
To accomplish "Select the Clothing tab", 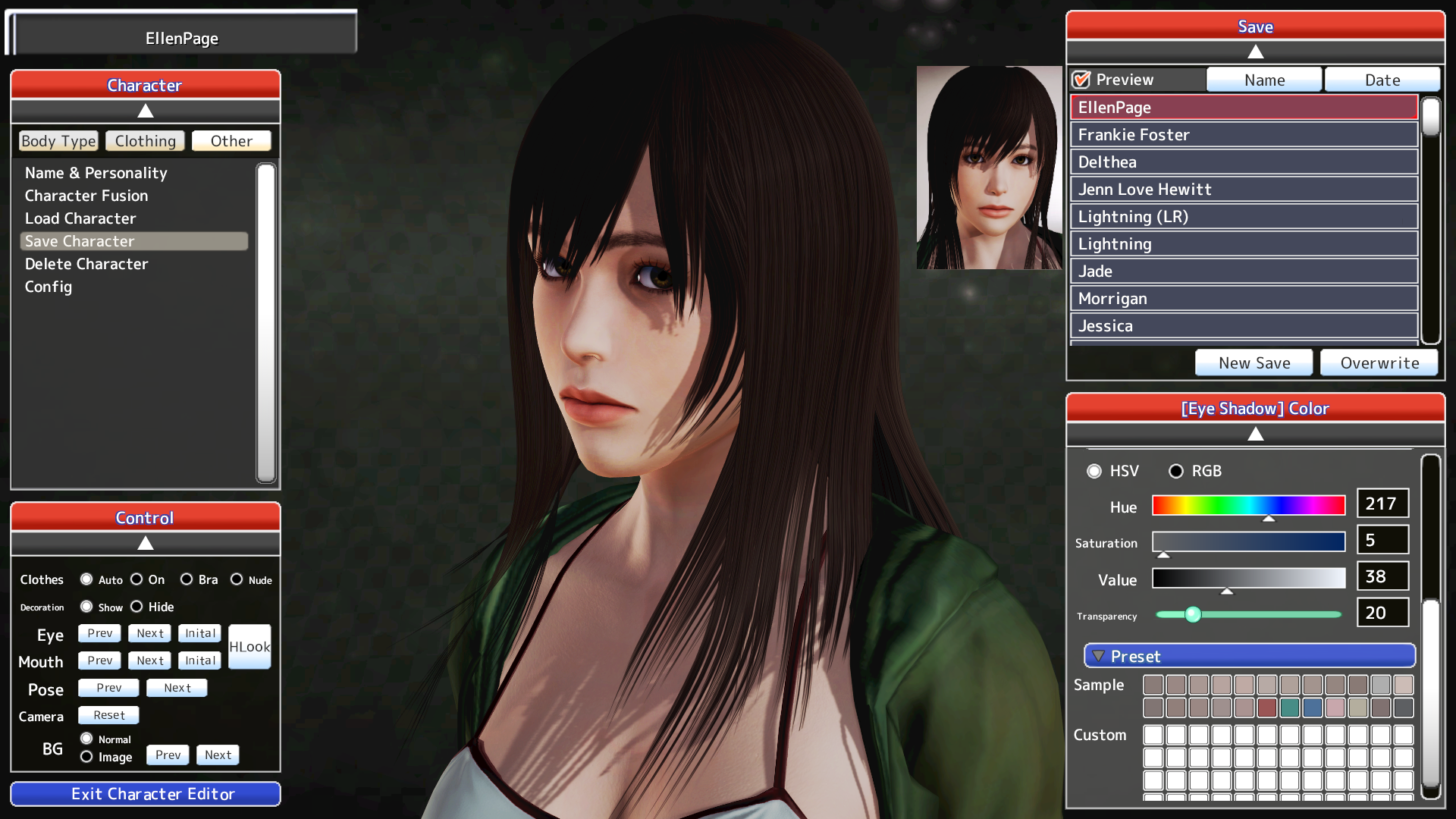I will [x=145, y=140].
